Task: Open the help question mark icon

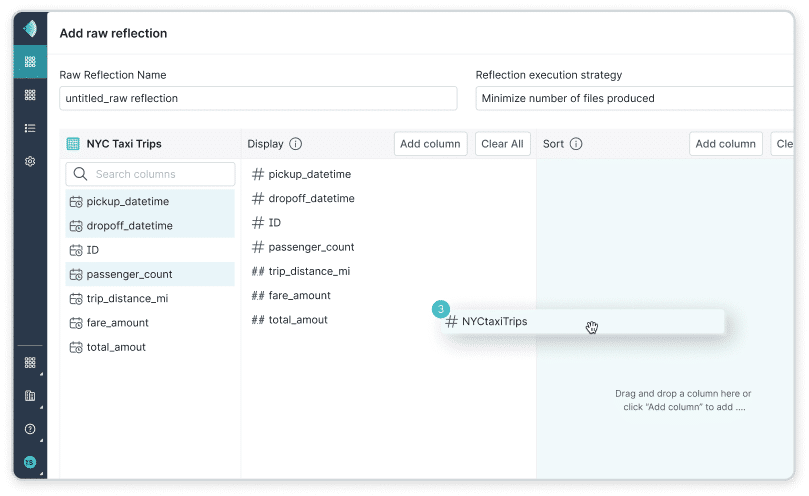Action: [30, 429]
